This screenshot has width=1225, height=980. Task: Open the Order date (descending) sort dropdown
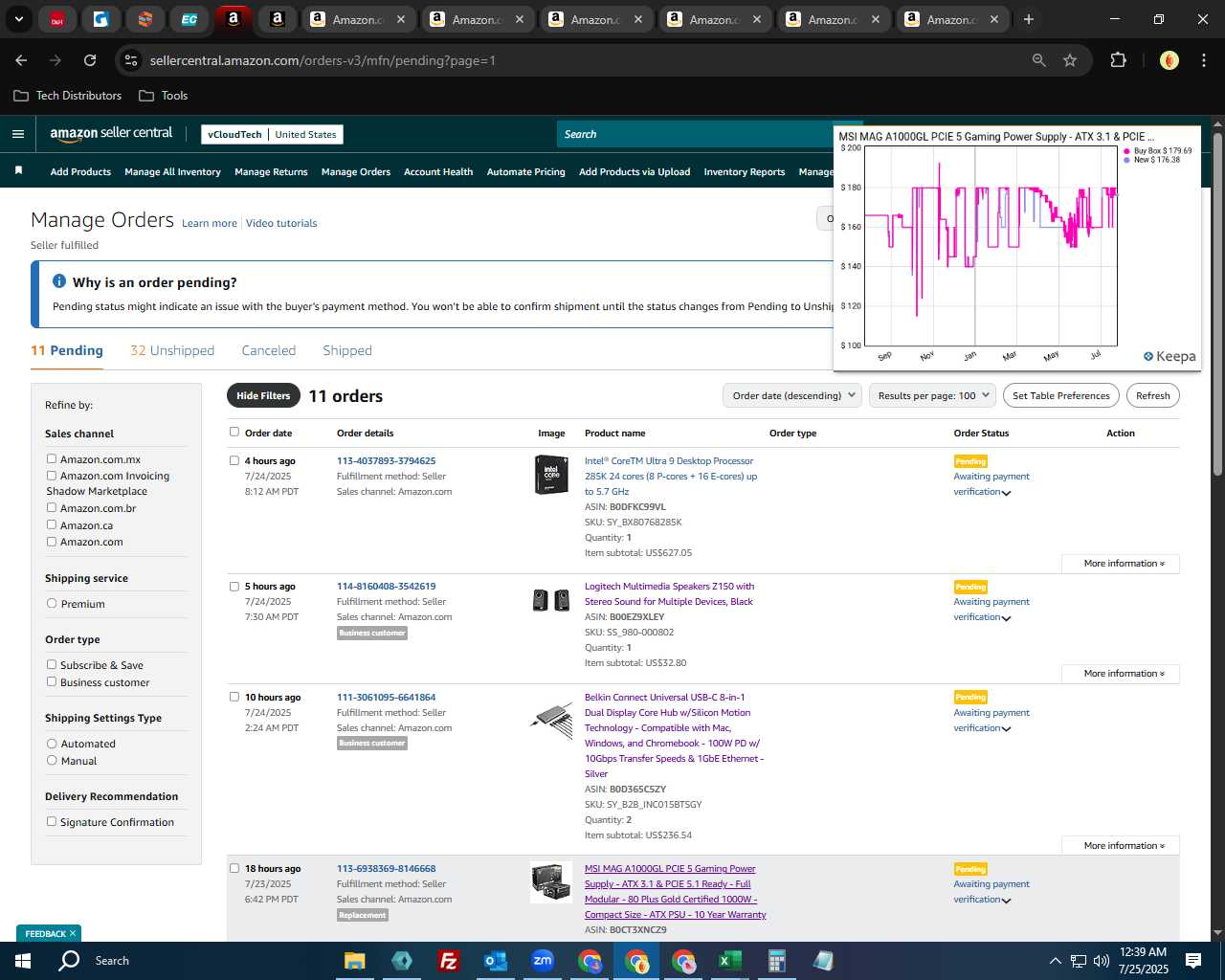[x=792, y=395]
